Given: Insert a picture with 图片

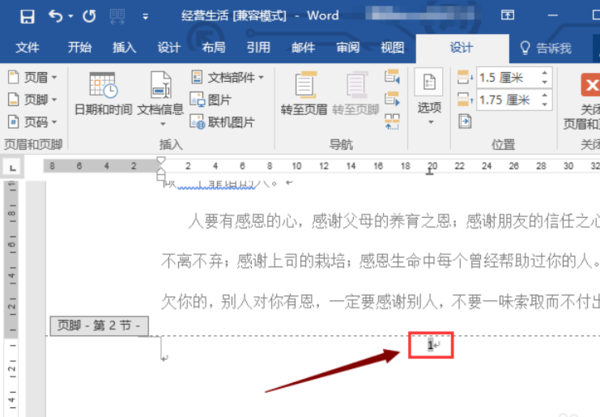Looking at the screenshot, I should (210, 100).
